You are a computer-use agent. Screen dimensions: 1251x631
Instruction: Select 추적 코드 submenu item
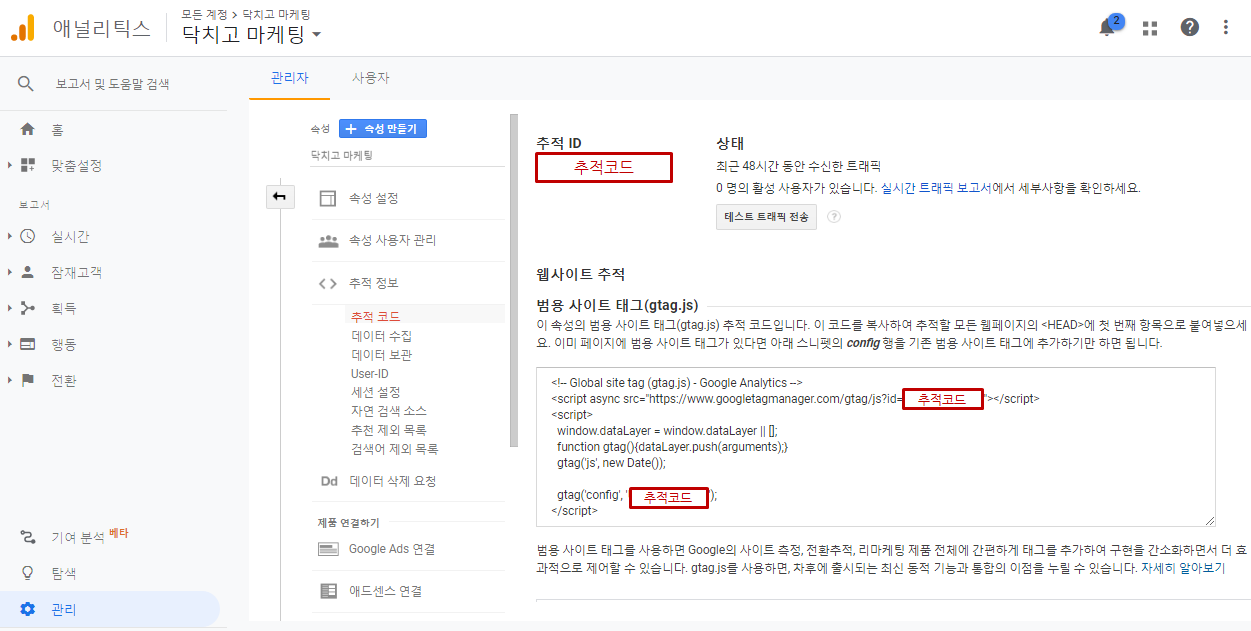(x=375, y=317)
